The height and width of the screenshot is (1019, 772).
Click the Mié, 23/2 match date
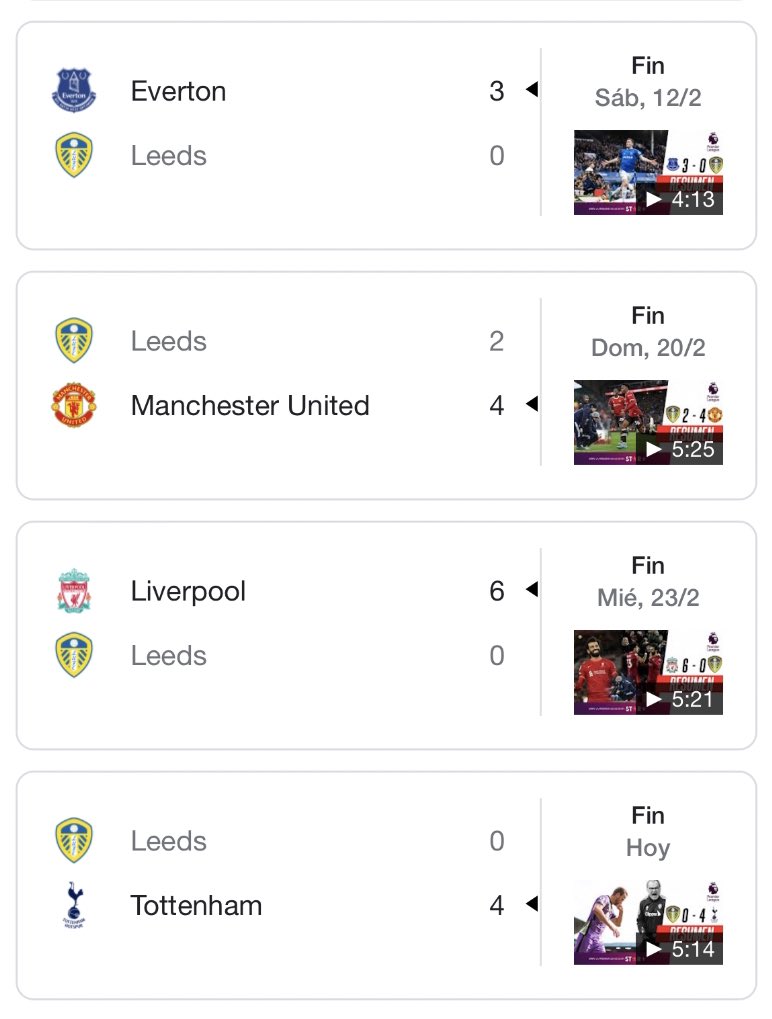[648, 598]
